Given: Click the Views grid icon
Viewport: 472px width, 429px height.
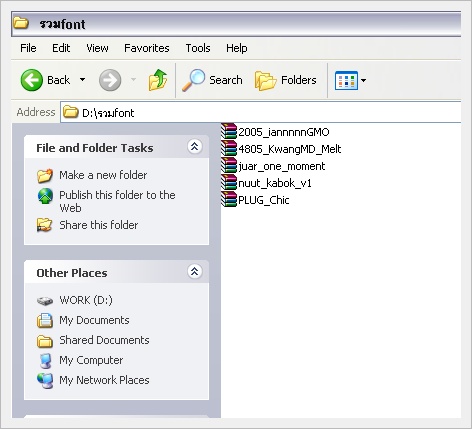Looking at the screenshot, I should click(346, 80).
